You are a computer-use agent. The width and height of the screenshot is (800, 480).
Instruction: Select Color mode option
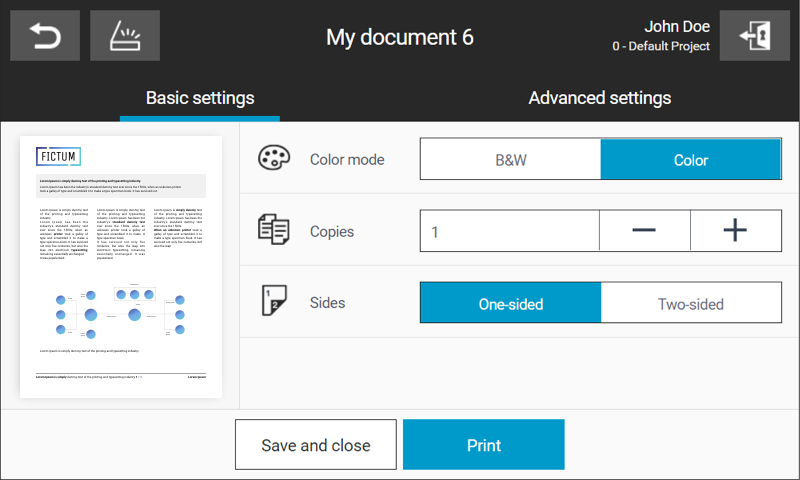tap(691, 159)
